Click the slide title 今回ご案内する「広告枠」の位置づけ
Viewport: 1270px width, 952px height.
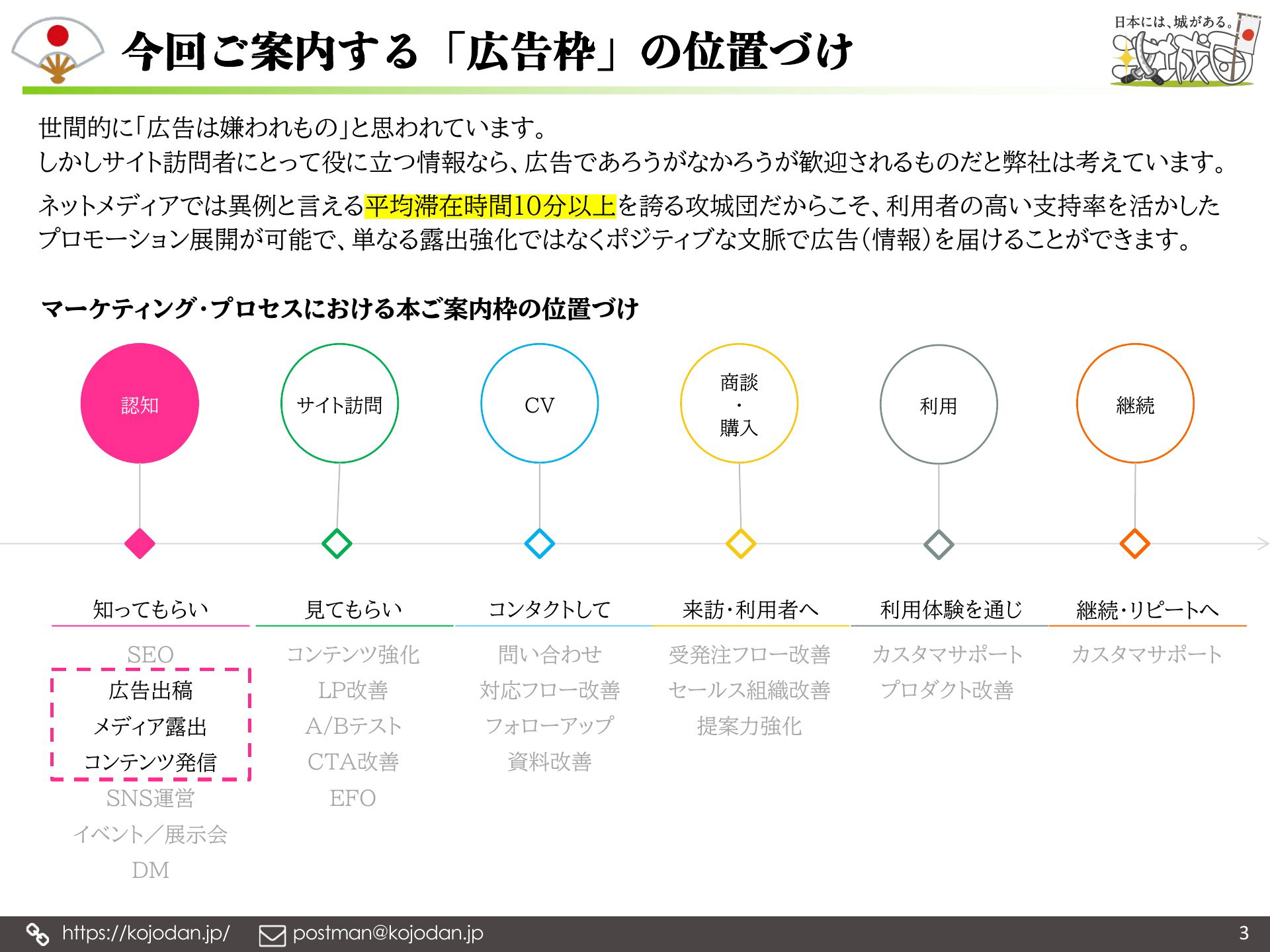[x=488, y=51]
